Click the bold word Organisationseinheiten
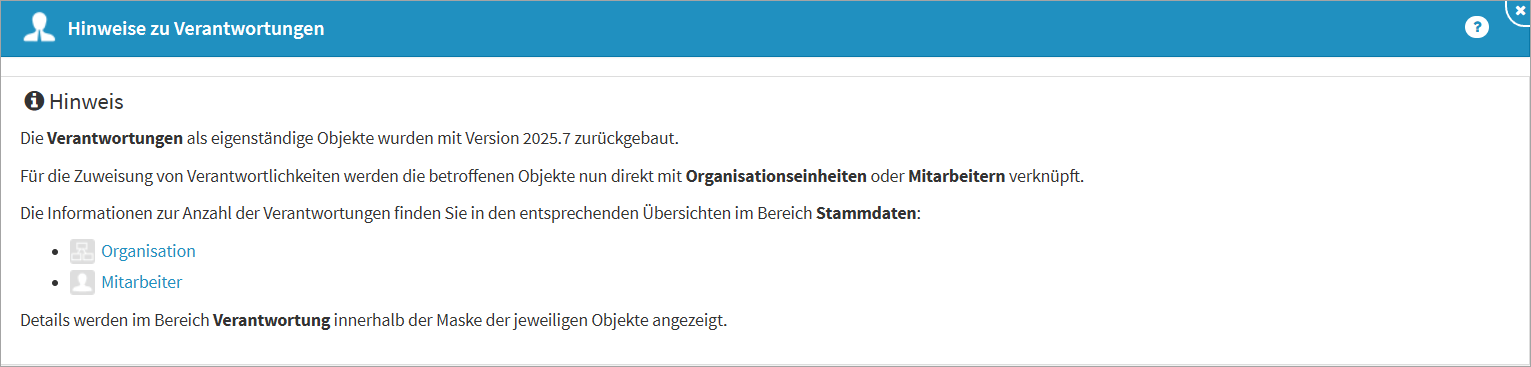 (x=776, y=176)
